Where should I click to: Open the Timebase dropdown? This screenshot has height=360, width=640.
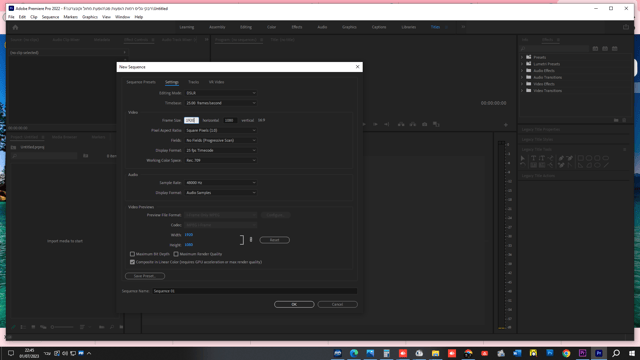pyautogui.click(x=221, y=103)
